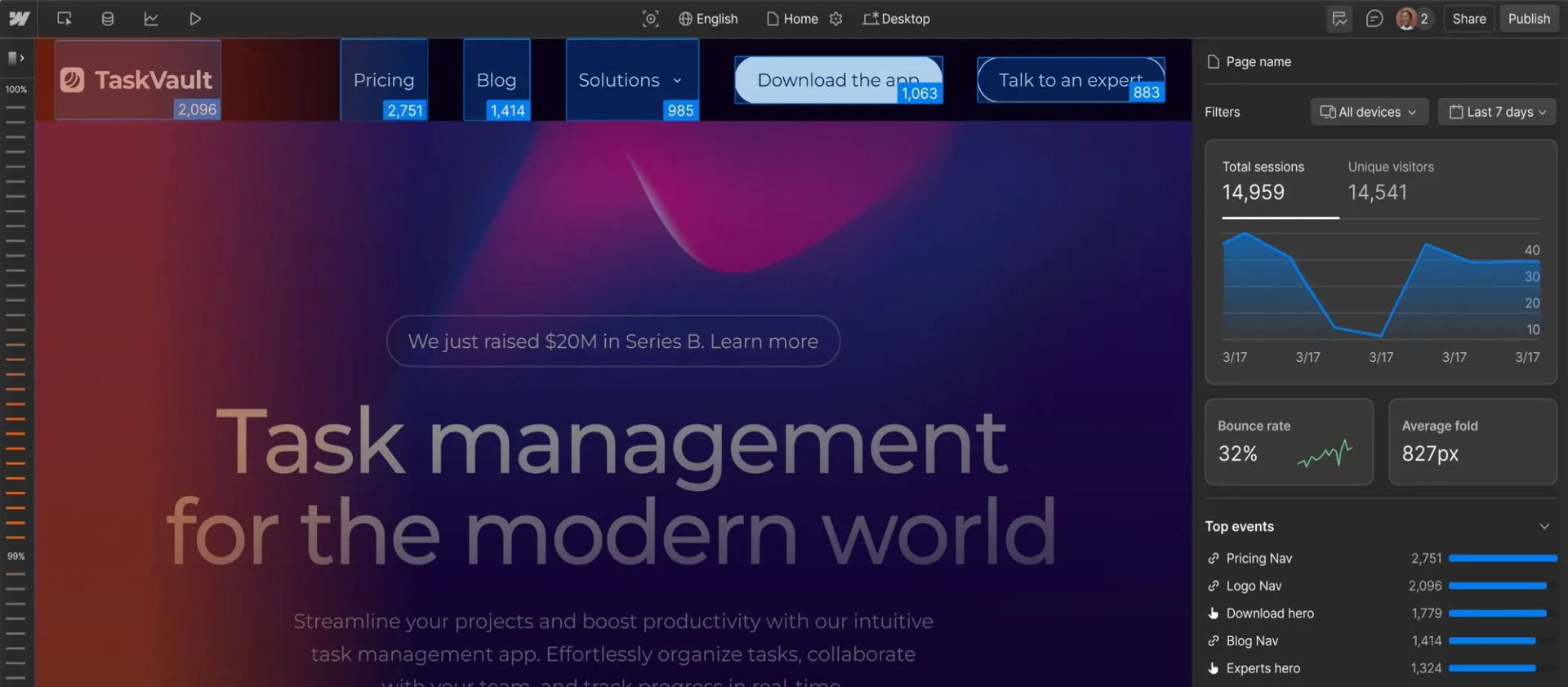This screenshot has height=687, width=1568.
Task: Click the focus target icon near English
Action: click(650, 18)
